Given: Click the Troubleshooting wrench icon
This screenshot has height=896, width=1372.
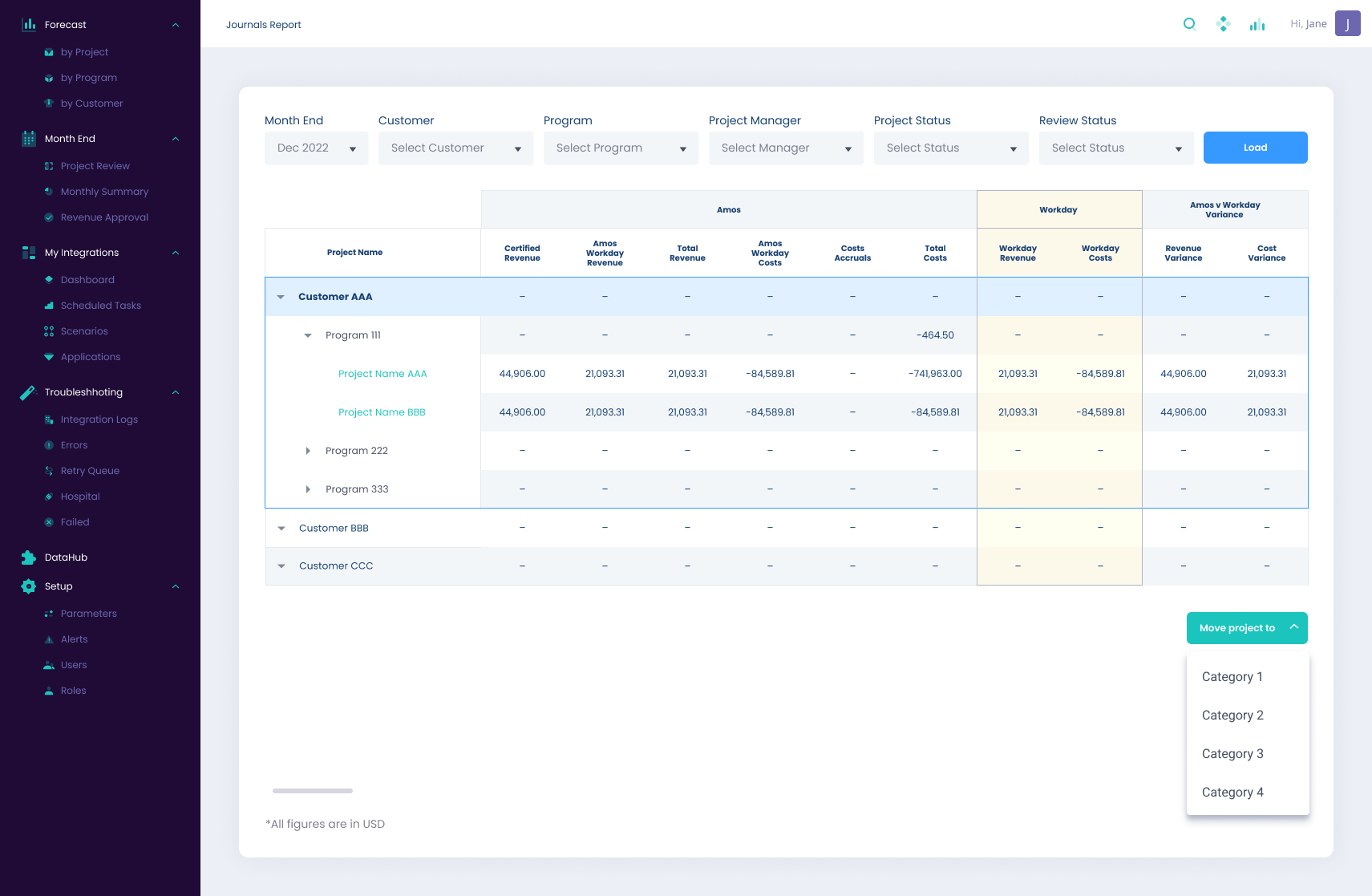Looking at the screenshot, I should tap(28, 392).
